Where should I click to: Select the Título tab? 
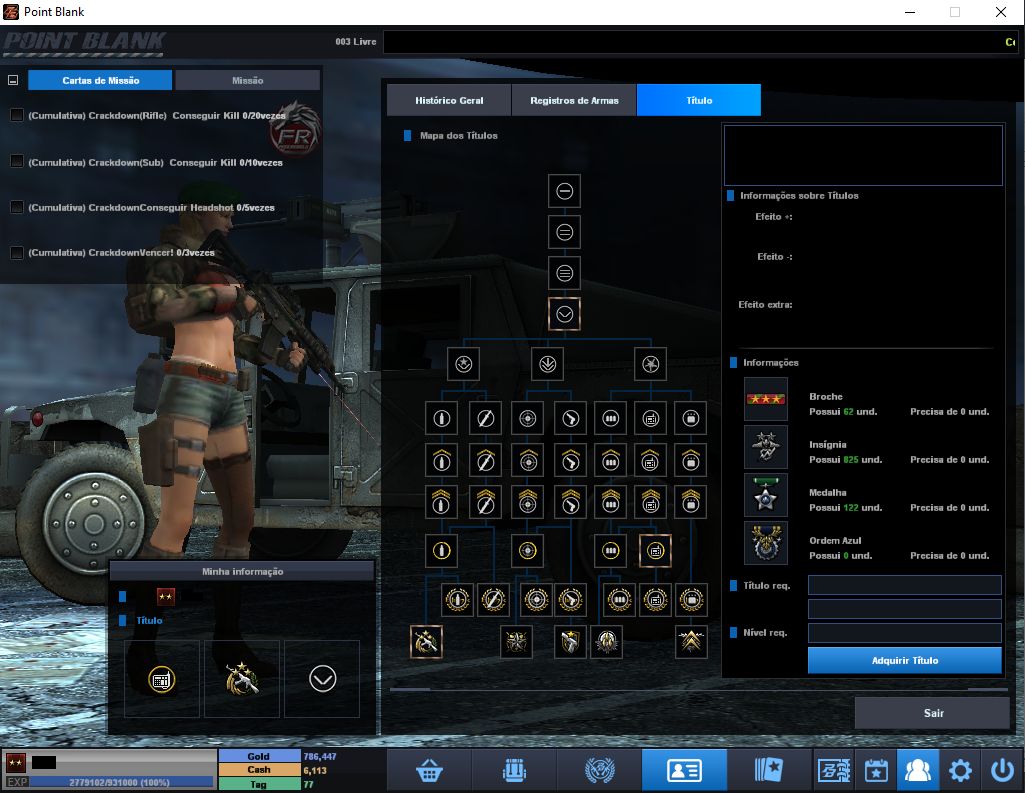coord(699,100)
